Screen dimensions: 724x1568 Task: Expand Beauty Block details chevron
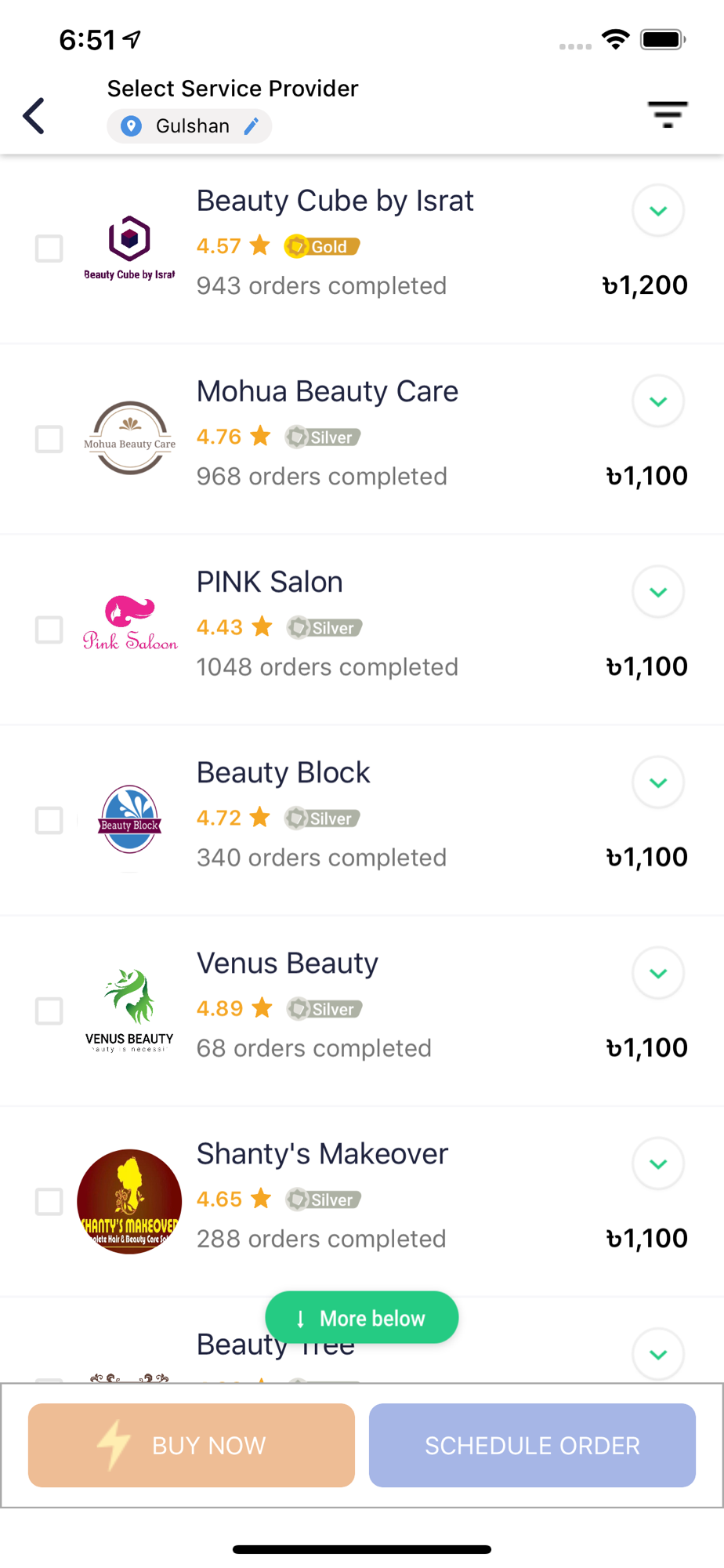(x=658, y=782)
